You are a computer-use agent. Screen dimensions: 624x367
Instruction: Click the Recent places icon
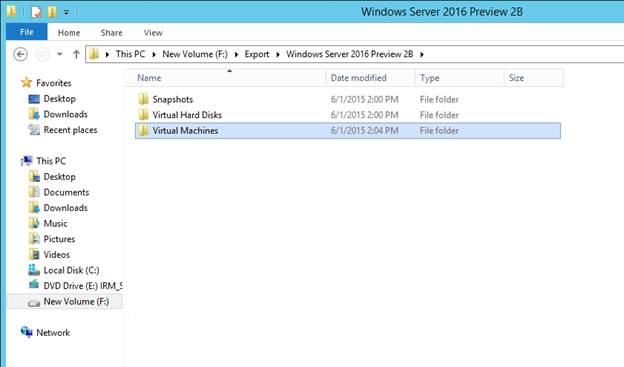[34, 130]
